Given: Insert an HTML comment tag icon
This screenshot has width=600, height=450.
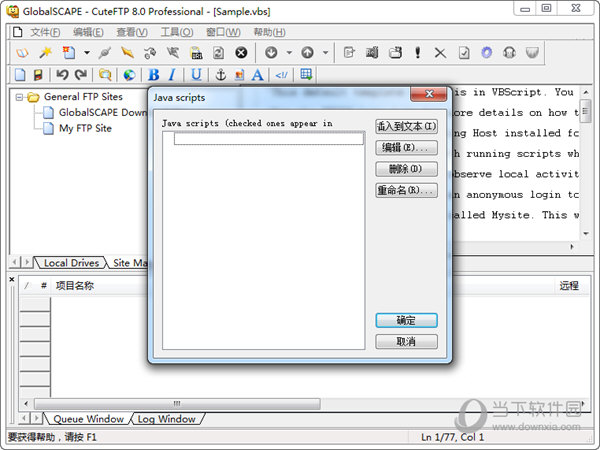Looking at the screenshot, I should click(x=282, y=75).
